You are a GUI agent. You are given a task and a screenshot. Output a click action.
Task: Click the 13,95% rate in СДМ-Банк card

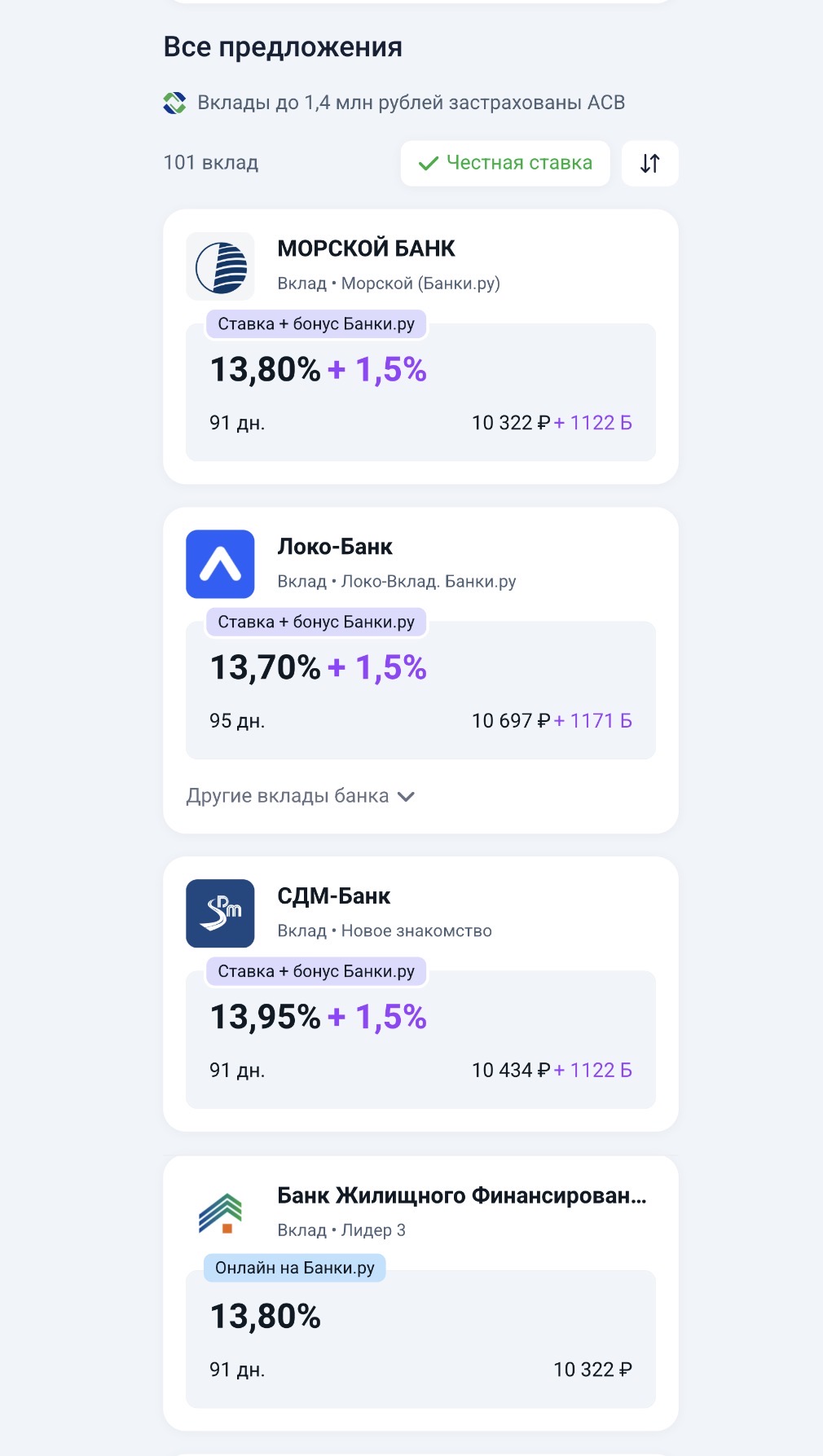click(x=266, y=1017)
